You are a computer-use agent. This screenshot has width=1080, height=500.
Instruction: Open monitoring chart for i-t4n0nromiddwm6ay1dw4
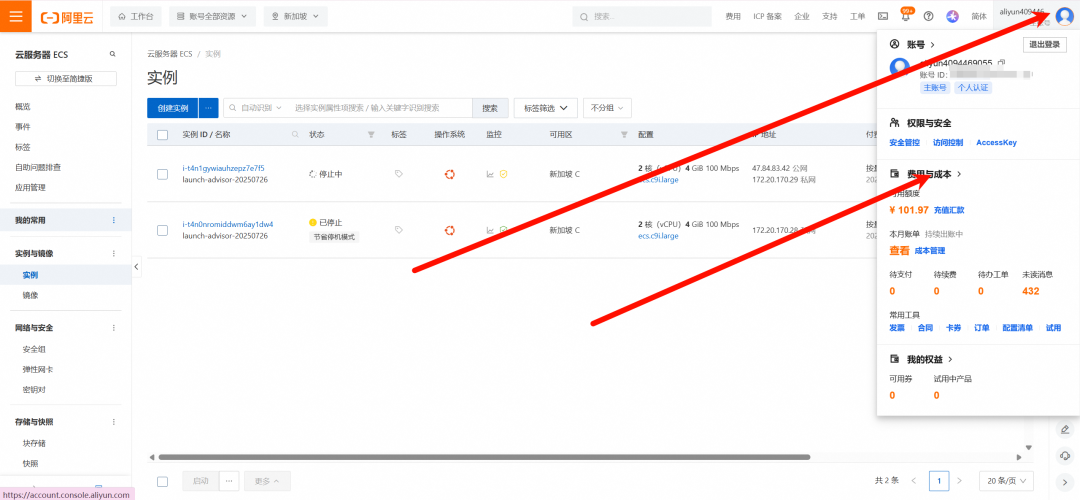[x=490, y=230]
